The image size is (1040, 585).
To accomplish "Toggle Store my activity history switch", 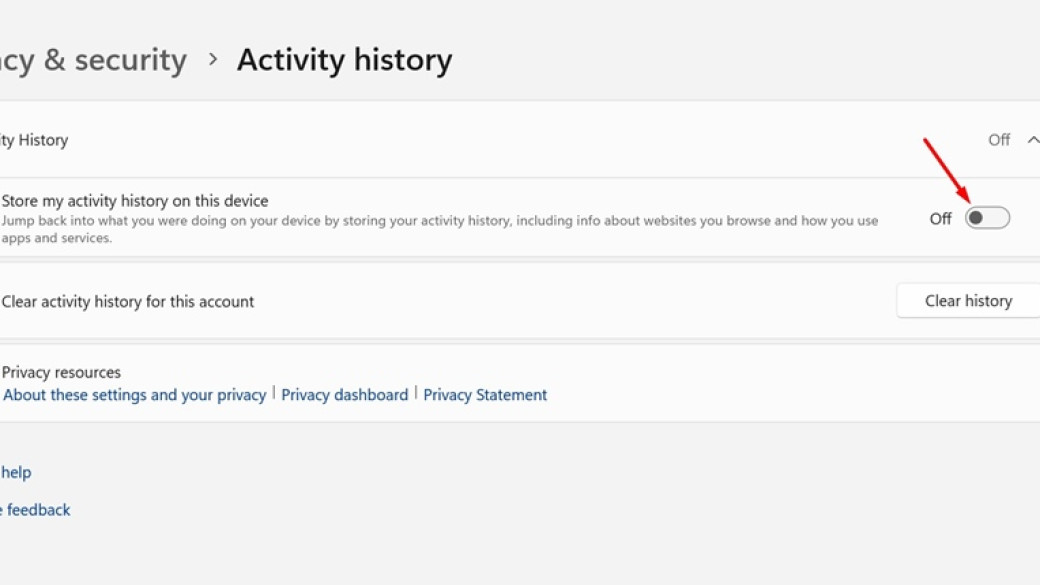I will [x=987, y=218].
